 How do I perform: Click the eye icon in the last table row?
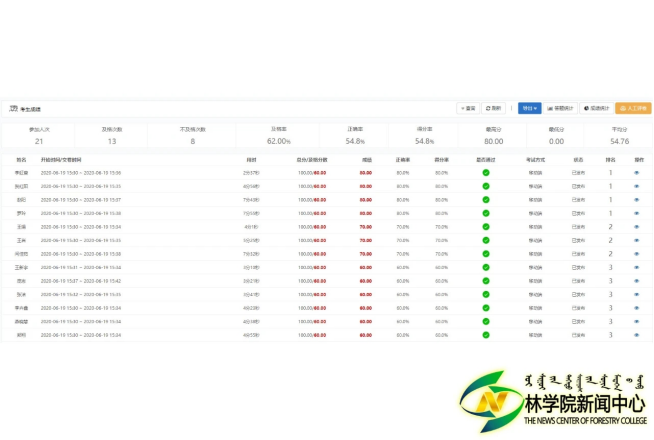pos(638,335)
